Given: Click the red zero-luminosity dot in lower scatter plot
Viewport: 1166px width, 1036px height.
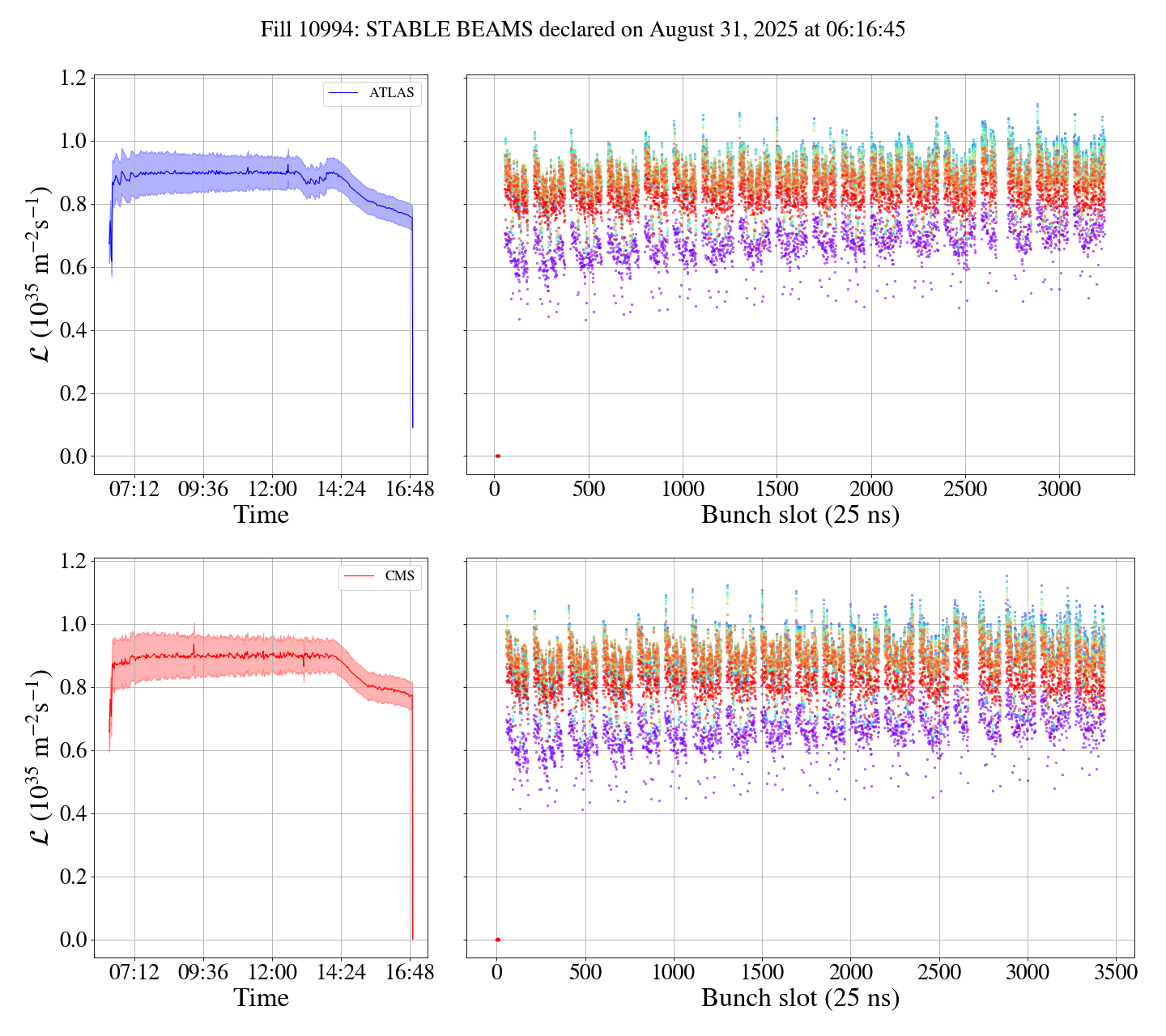Looking at the screenshot, I should 497,940.
